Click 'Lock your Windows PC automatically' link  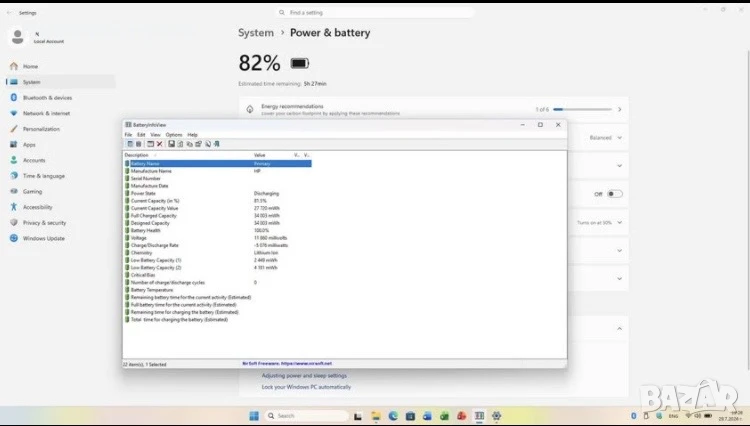click(x=306, y=387)
